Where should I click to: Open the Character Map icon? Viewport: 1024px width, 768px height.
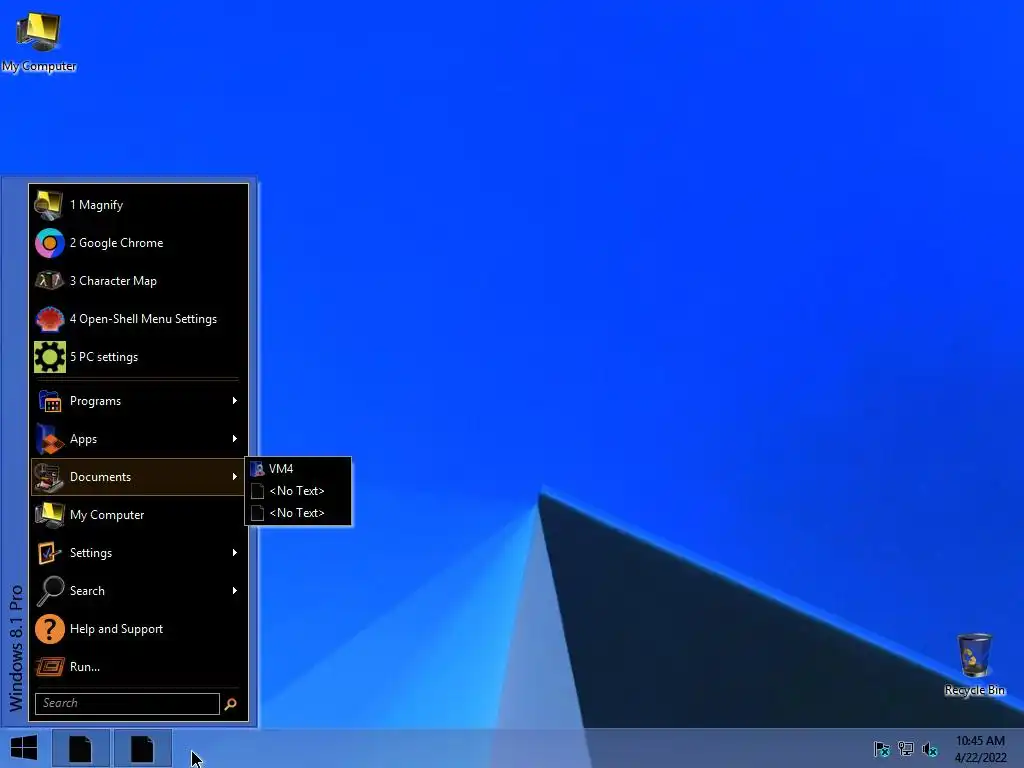tap(49, 281)
